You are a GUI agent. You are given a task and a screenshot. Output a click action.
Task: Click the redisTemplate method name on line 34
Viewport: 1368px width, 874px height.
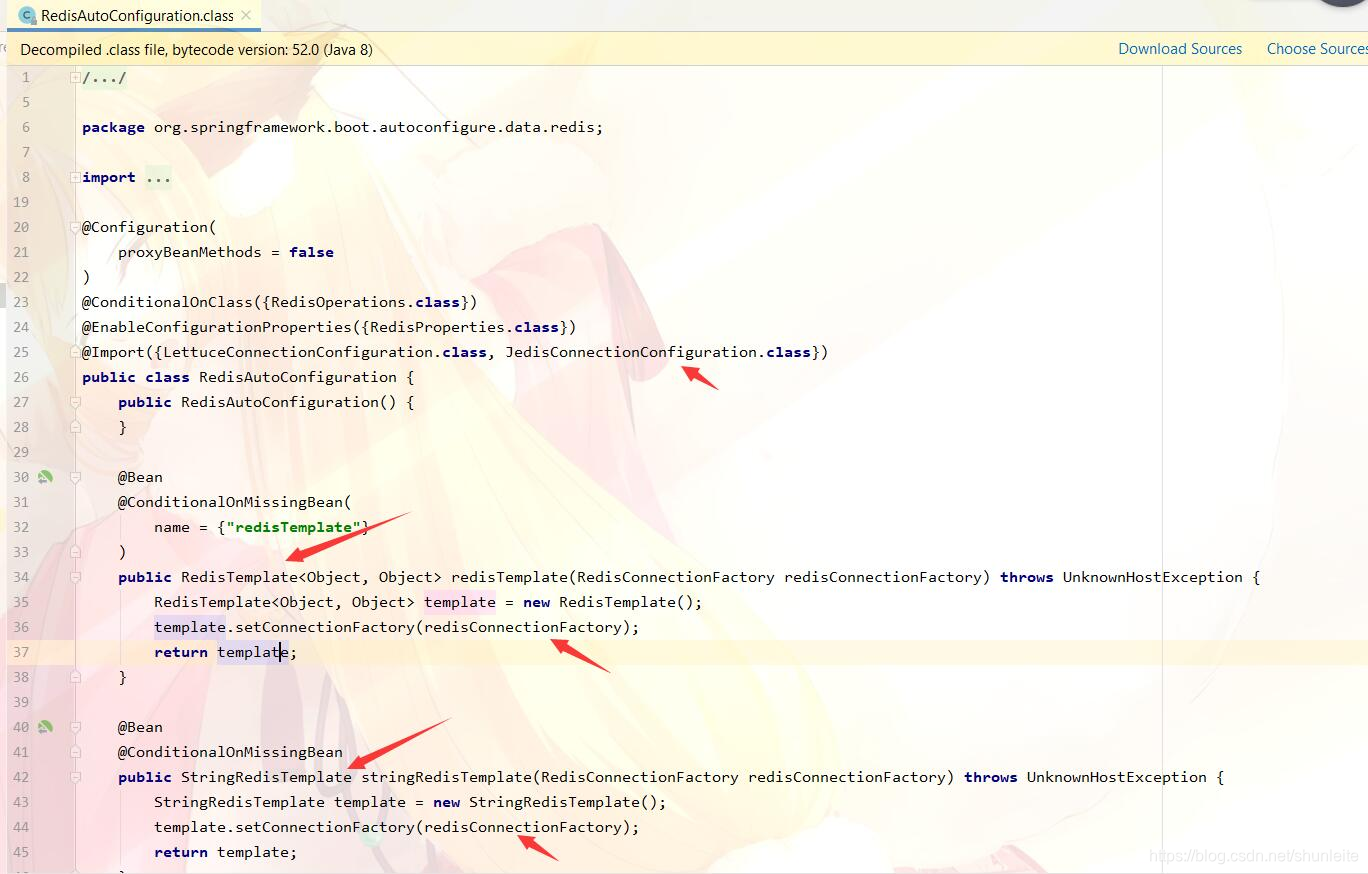(510, 577)
